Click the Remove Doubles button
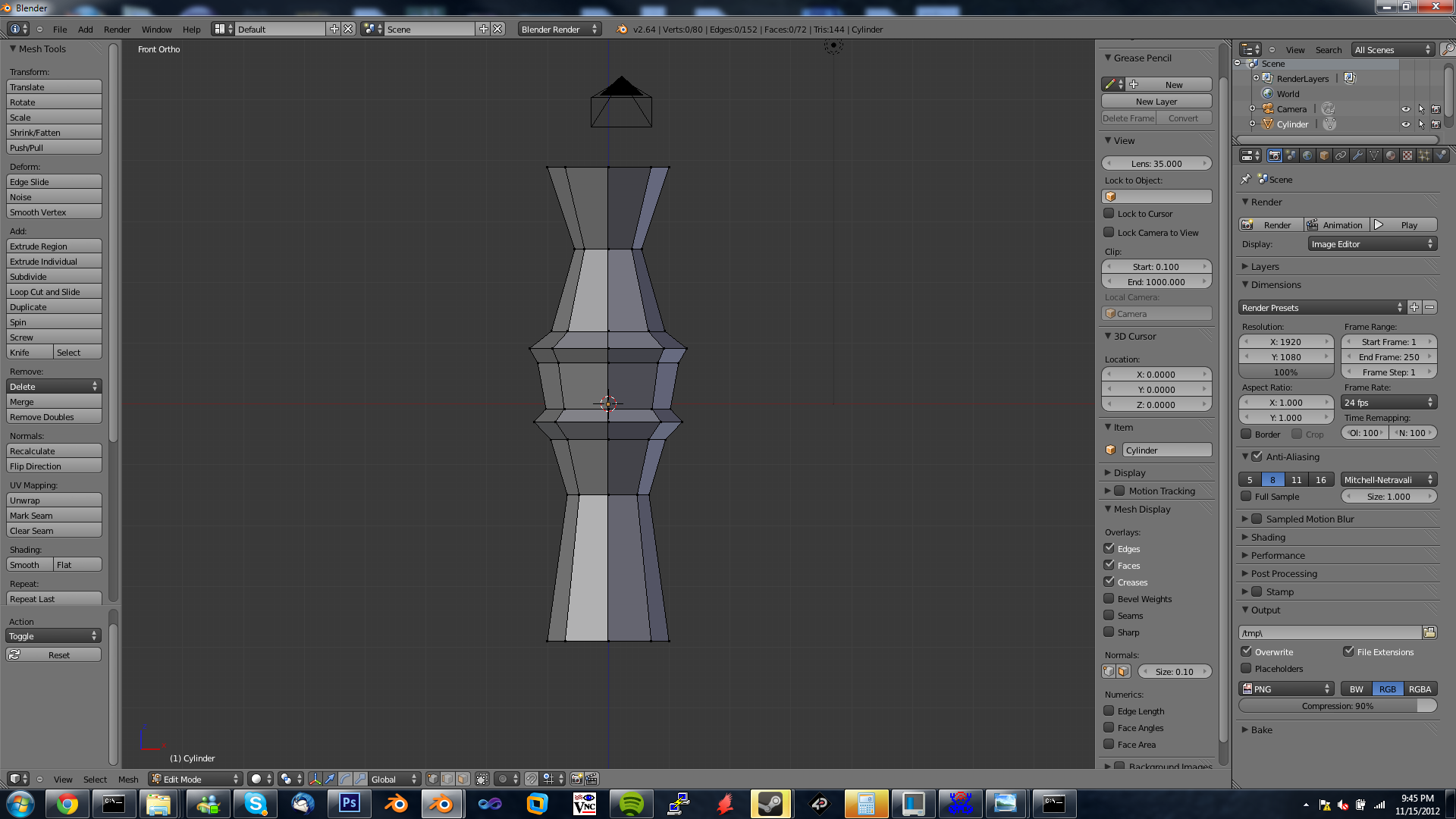 coord(54,416)
